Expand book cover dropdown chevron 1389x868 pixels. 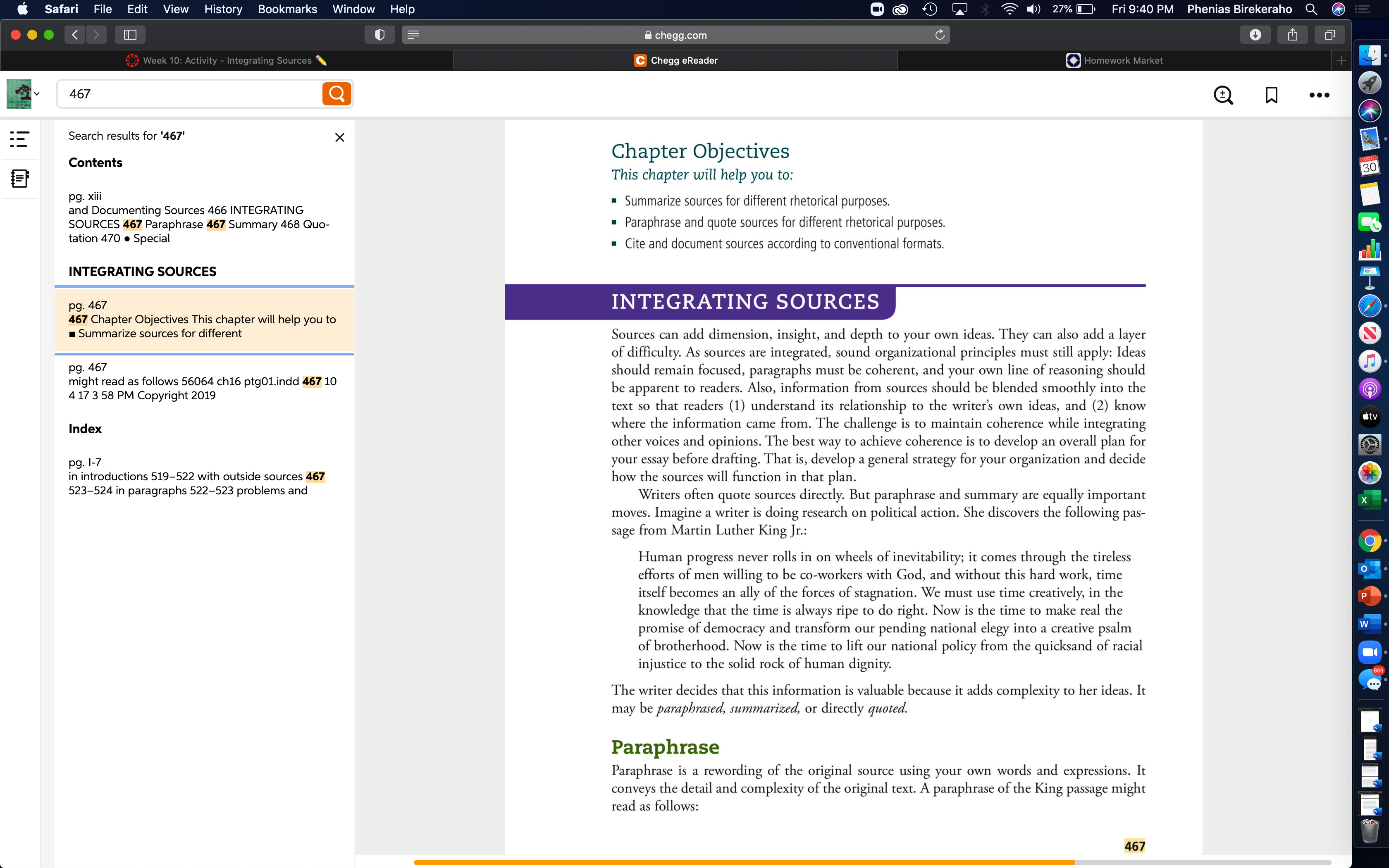37,93
